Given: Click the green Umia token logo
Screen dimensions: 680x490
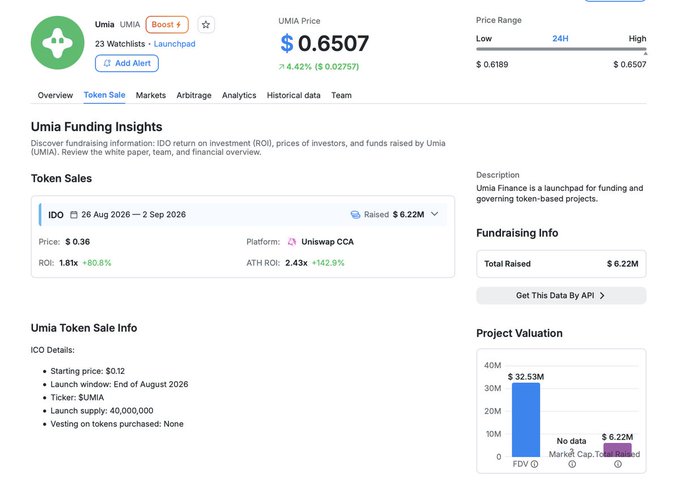Looking at the screenshot, I should coord(57,42).
